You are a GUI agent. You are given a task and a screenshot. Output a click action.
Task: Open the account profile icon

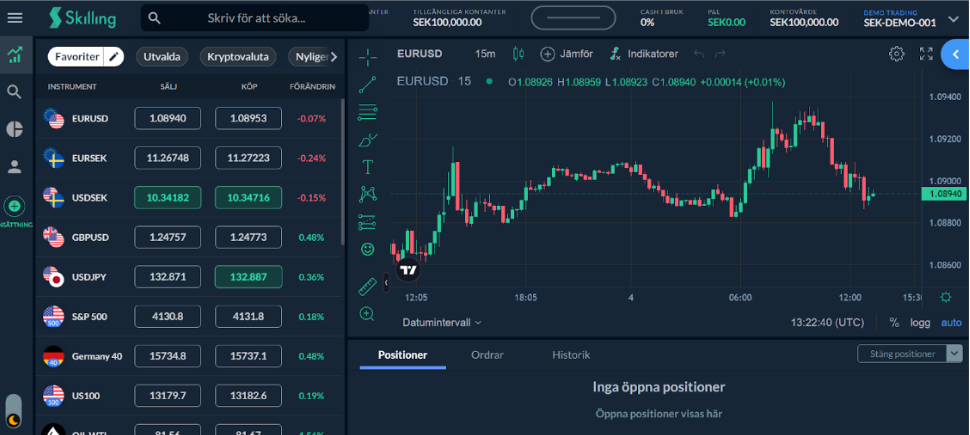click(x=15, y=166)
